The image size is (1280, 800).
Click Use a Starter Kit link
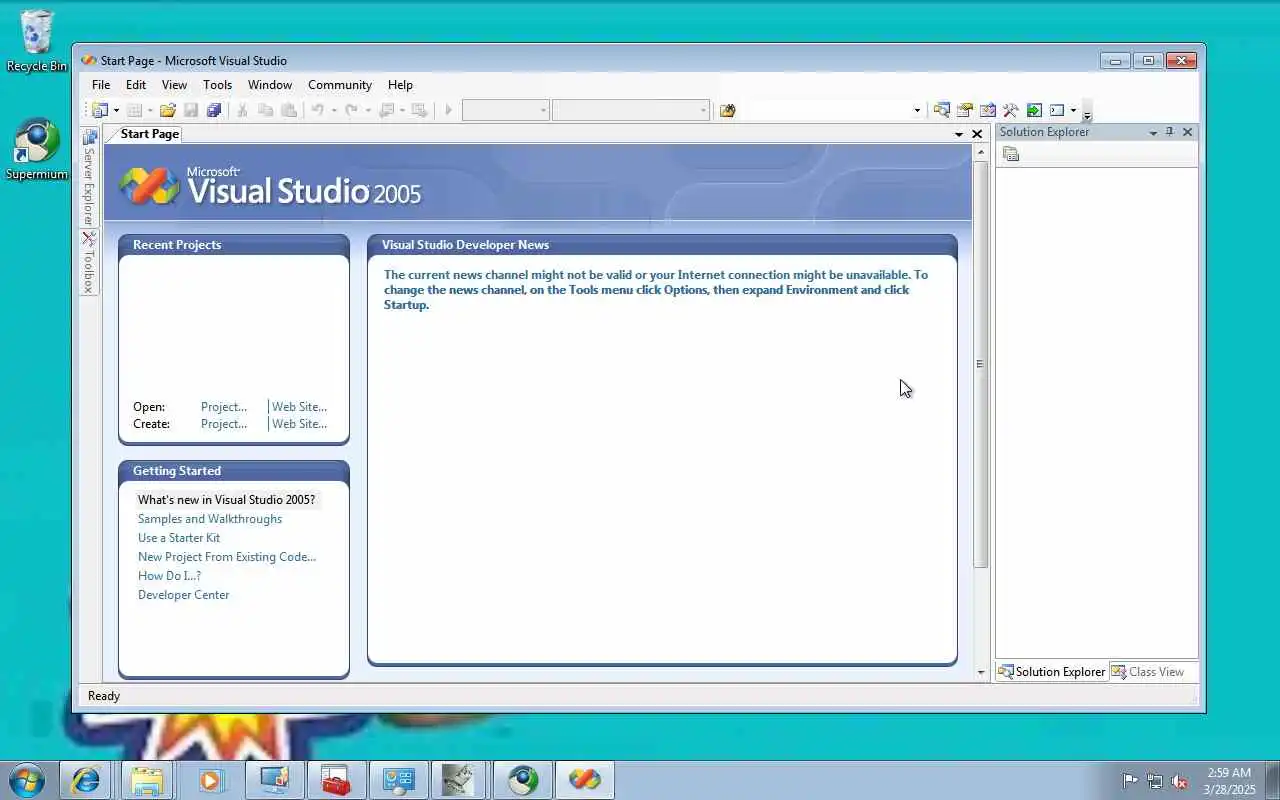[x=179, y=538]
